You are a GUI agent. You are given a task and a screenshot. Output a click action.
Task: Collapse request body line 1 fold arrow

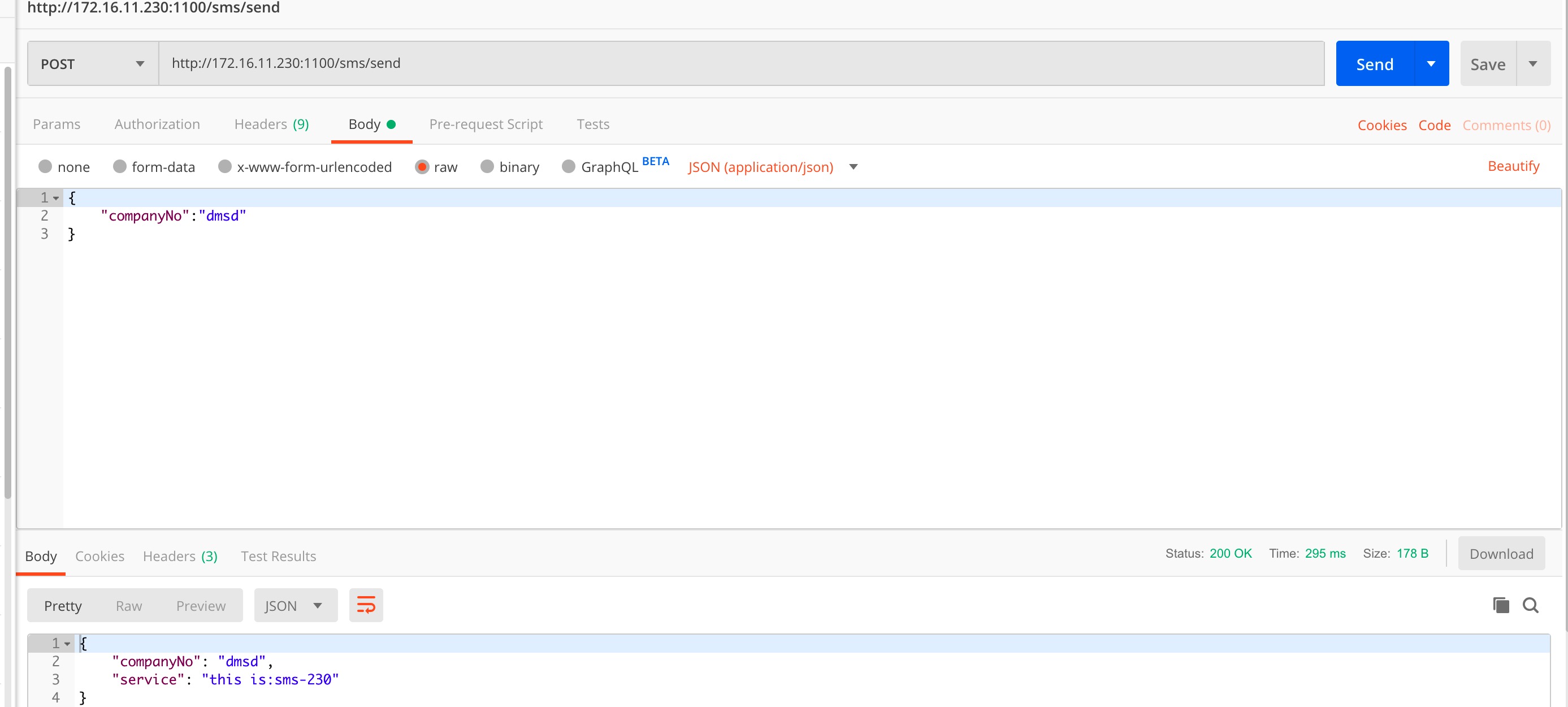tap(56, 198)
